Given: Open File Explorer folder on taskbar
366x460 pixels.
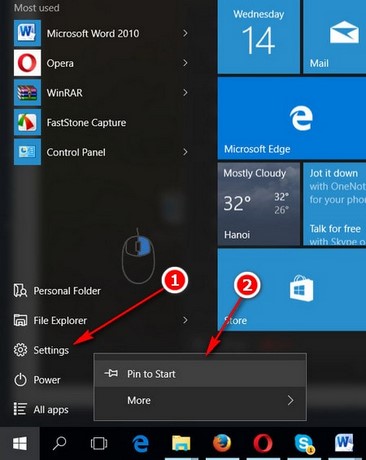Looking at the screenshot, I should tap(181, 443).
